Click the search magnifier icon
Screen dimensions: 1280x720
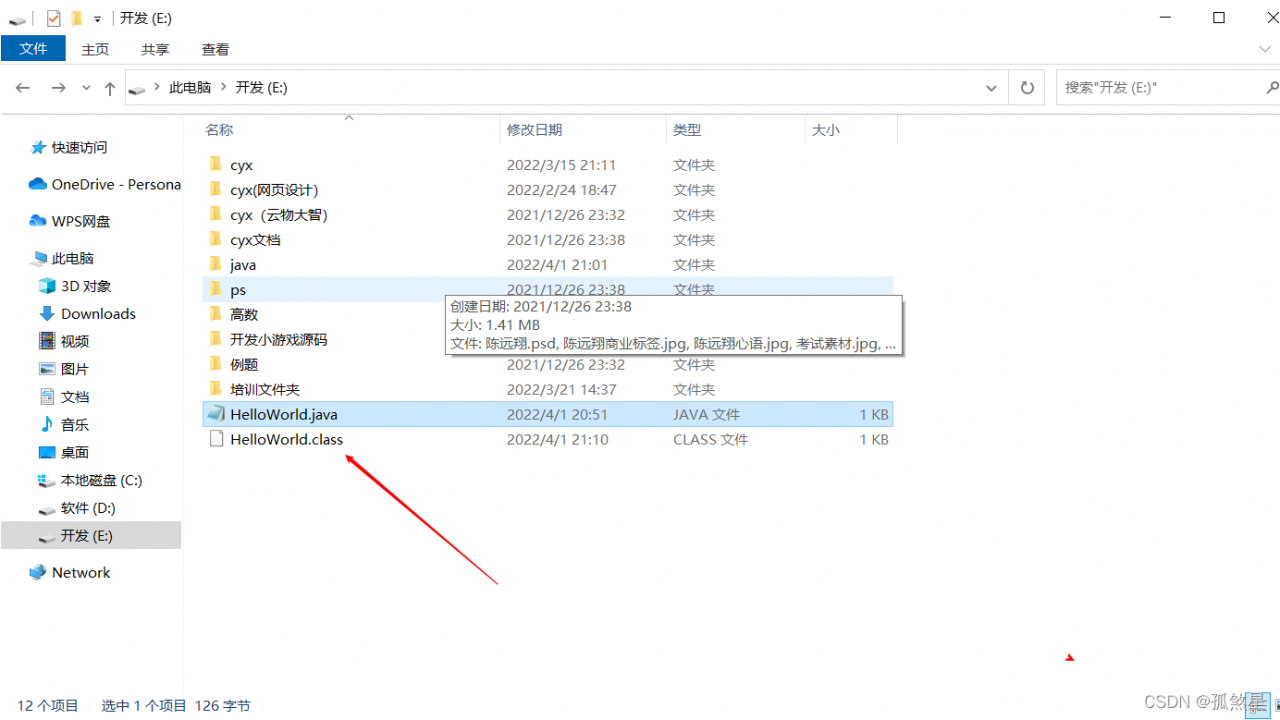click(1271, 88)
